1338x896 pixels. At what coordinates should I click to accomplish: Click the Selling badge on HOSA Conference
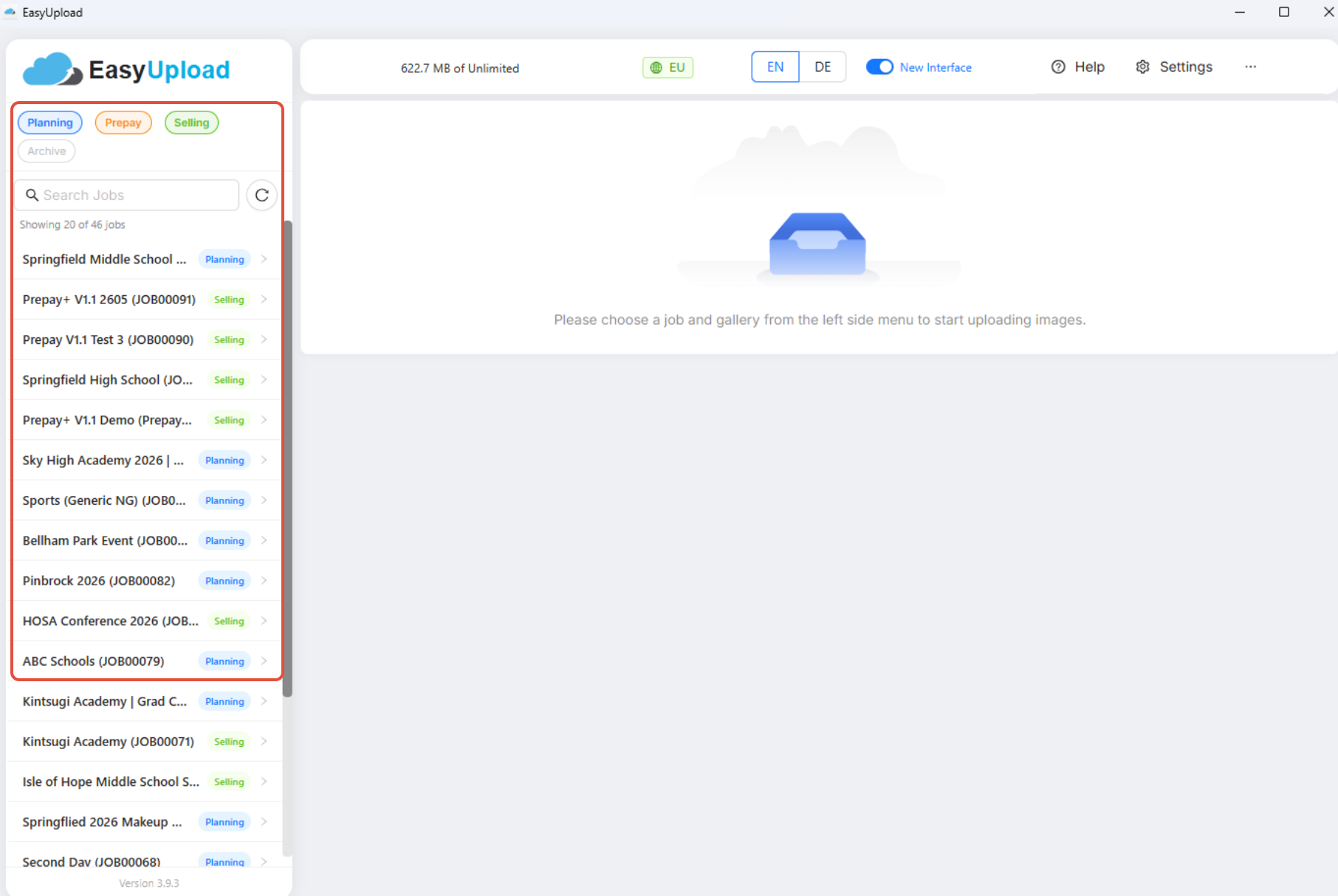pyautogui.click(x=229, y=621)
